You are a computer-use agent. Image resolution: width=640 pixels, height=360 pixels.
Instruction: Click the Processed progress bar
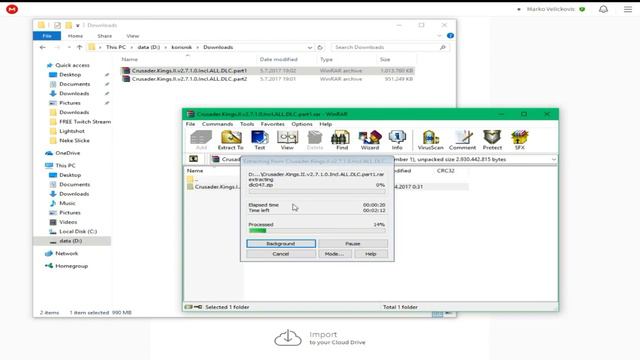tap(317, 231)
